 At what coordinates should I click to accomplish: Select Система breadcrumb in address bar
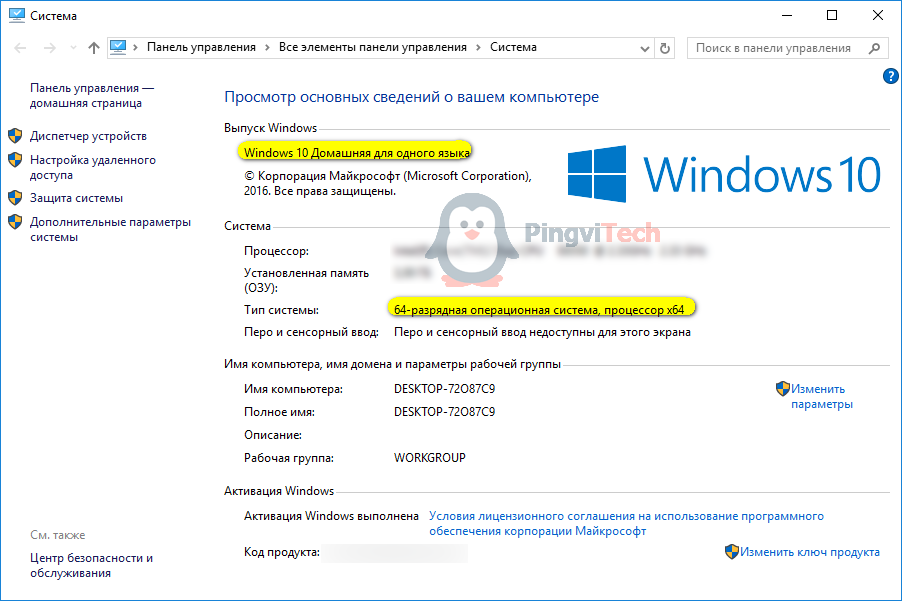(513, 47)
